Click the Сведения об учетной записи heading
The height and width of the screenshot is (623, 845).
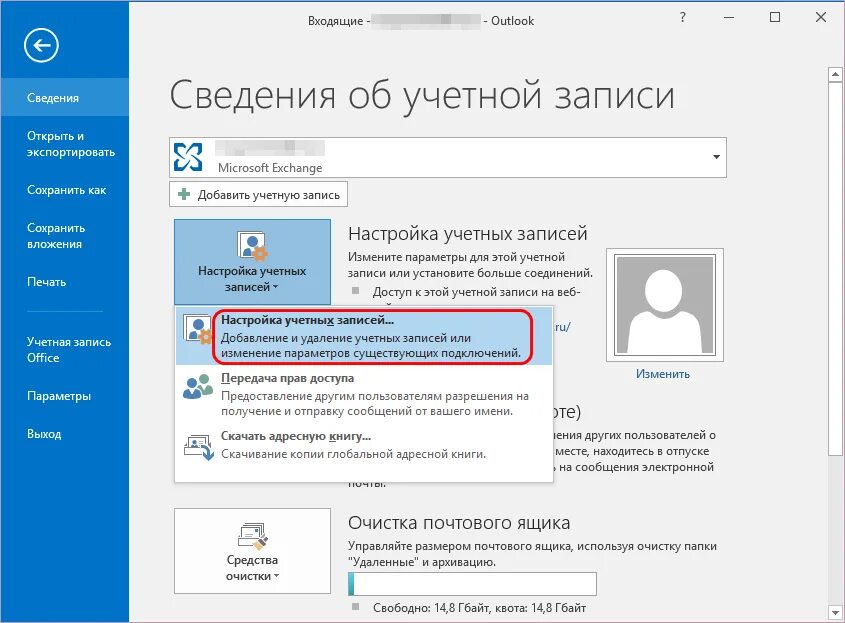(x=422, y=95)
